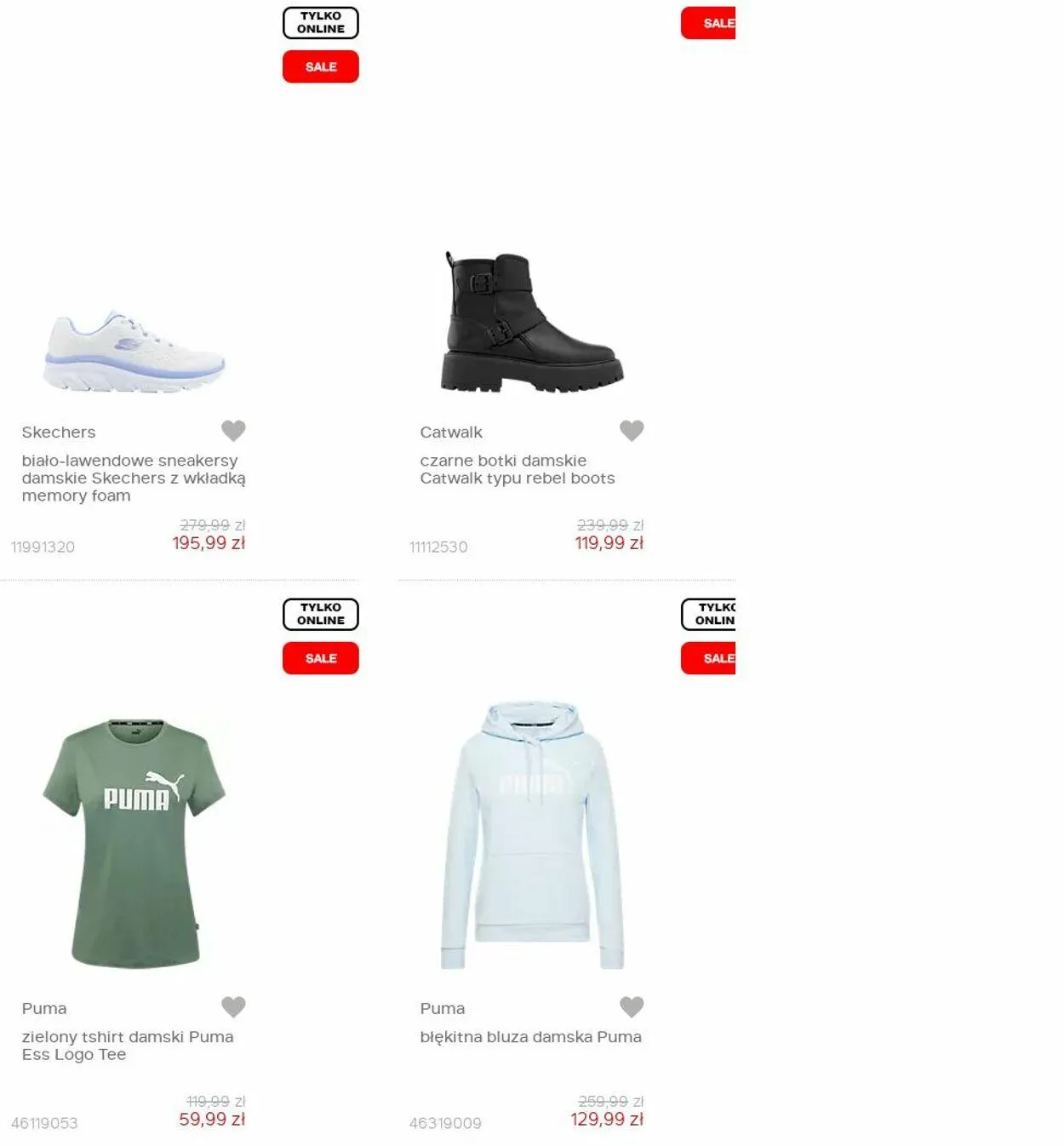Open biało-lawendowe sneakersy damskie Skechers link

pos(134,478)
